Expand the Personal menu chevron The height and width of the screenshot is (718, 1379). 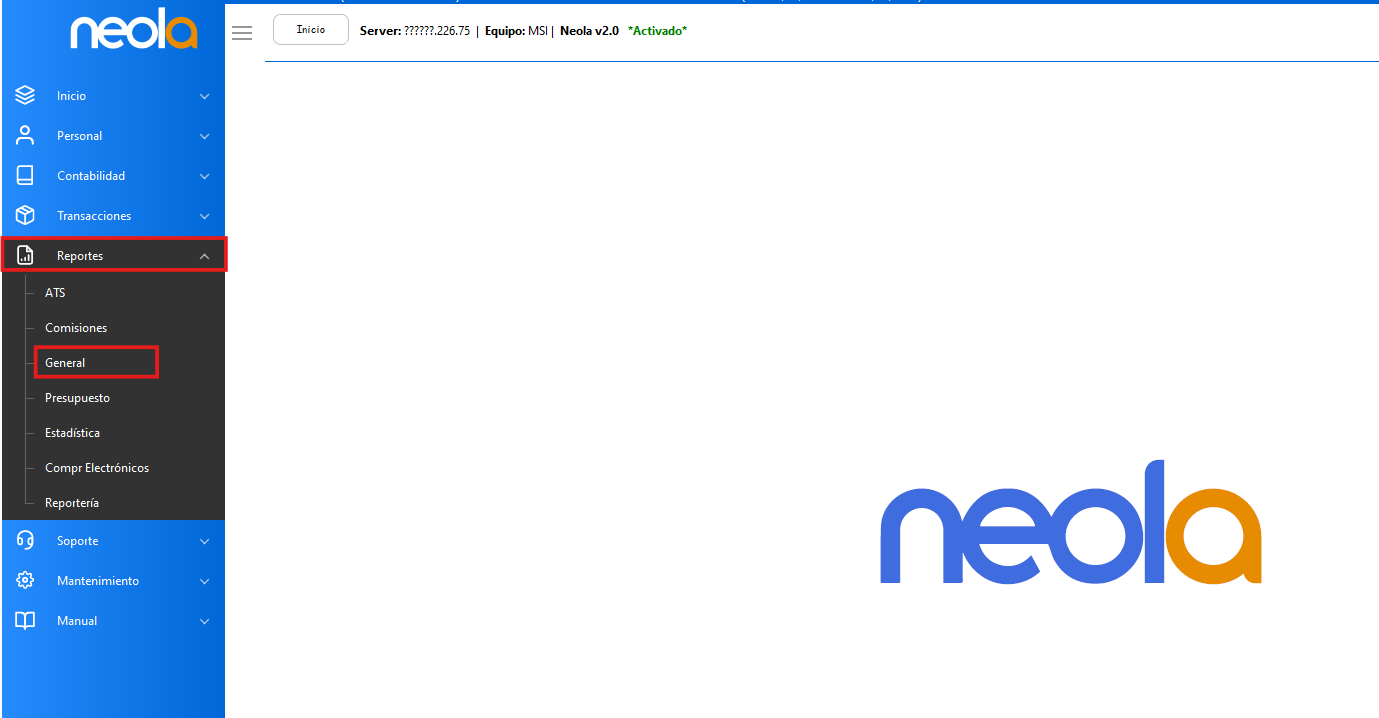coord(204,136)
